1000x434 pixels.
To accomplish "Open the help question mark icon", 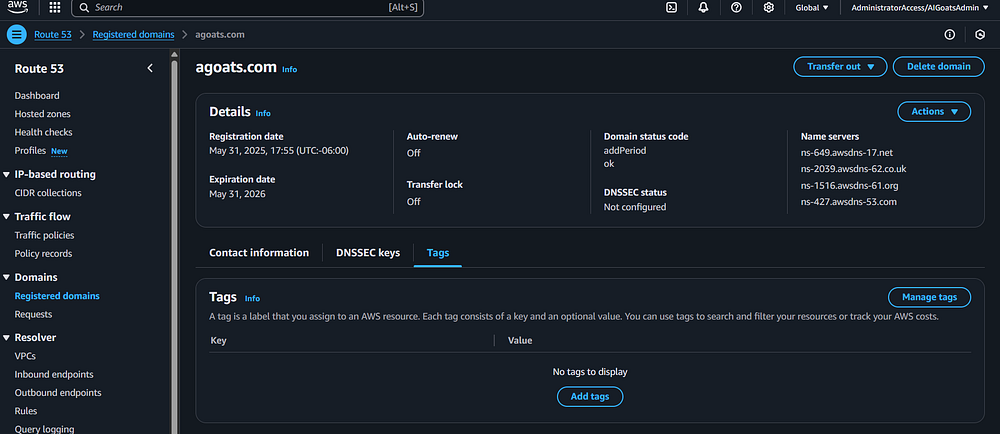I will tap(736, 8).
